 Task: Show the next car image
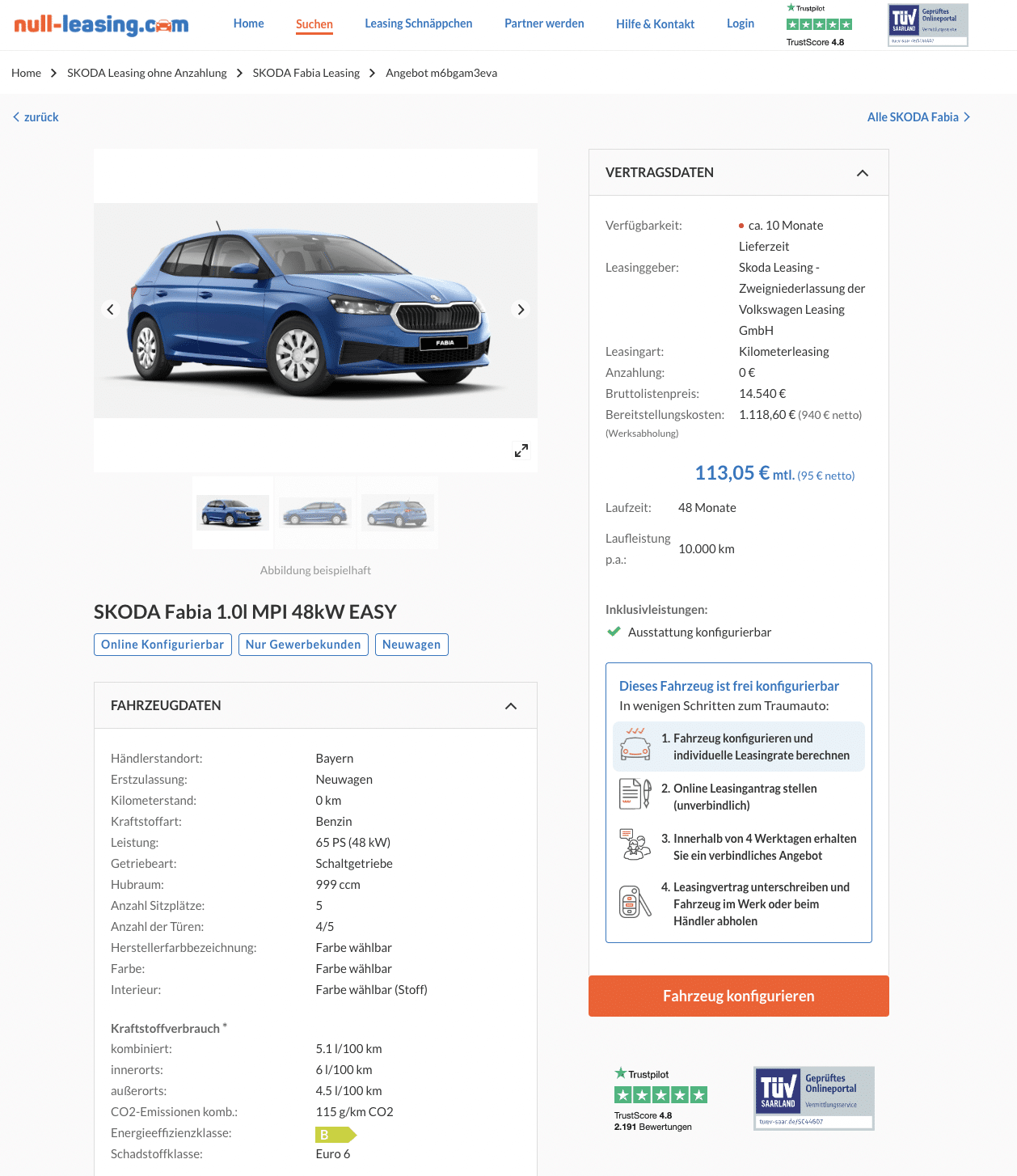521,309
